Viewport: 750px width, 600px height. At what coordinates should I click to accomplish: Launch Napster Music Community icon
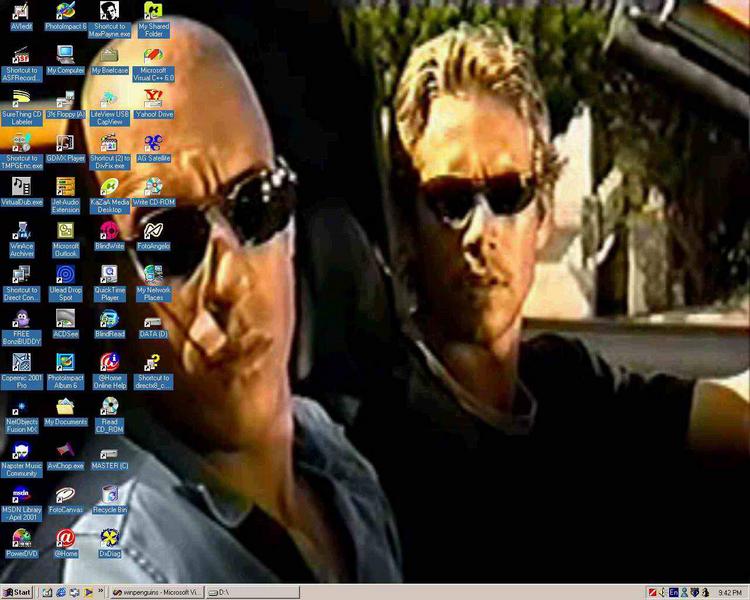click(x=21, y=460)
